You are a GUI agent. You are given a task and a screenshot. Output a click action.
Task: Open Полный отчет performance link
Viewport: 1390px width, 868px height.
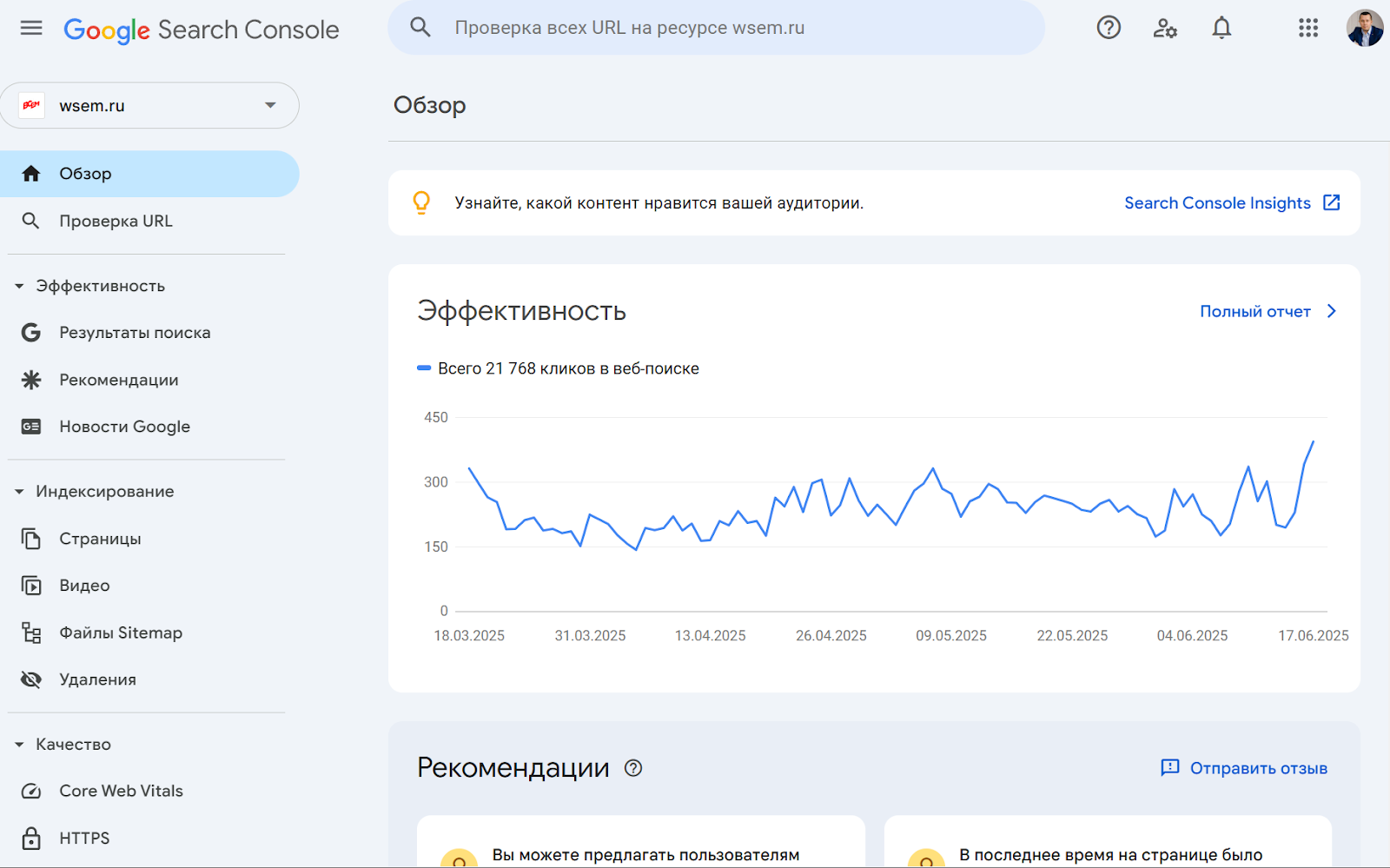(x=1255, y=311)
